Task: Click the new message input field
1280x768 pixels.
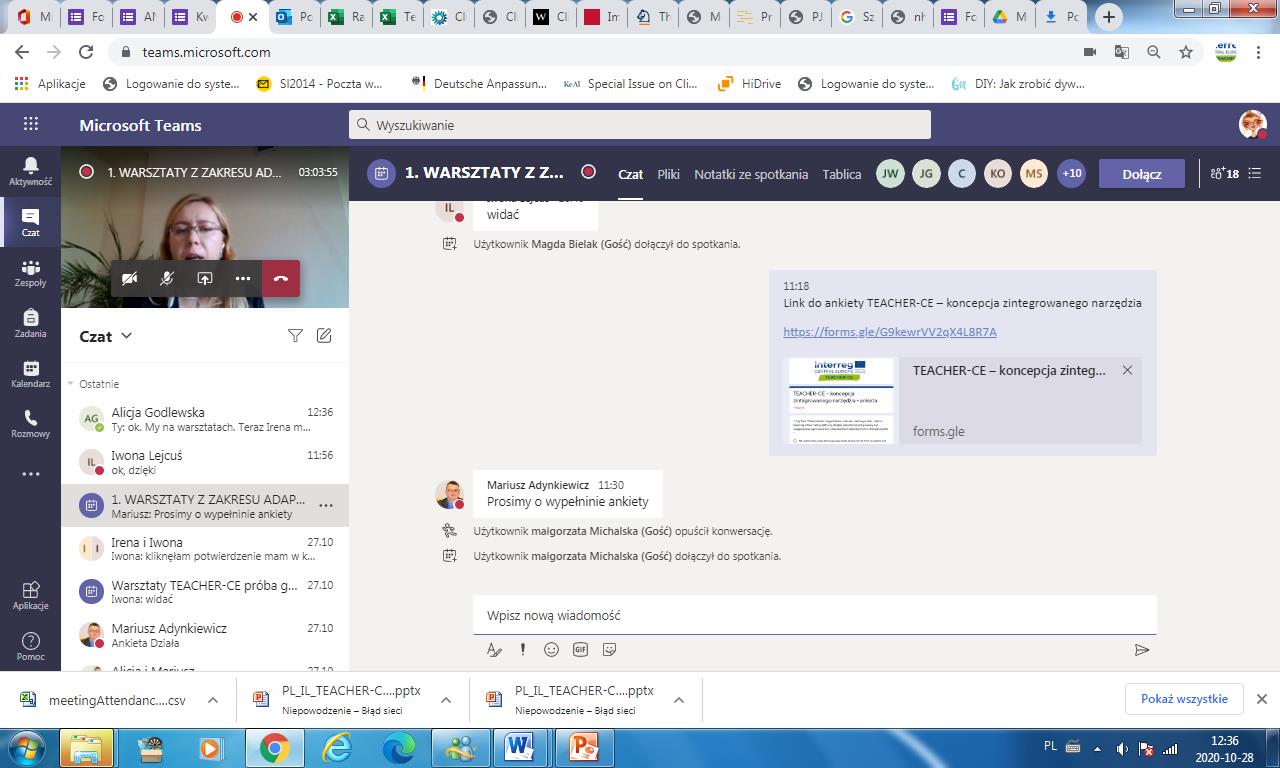Action: [x=814, y=615]
